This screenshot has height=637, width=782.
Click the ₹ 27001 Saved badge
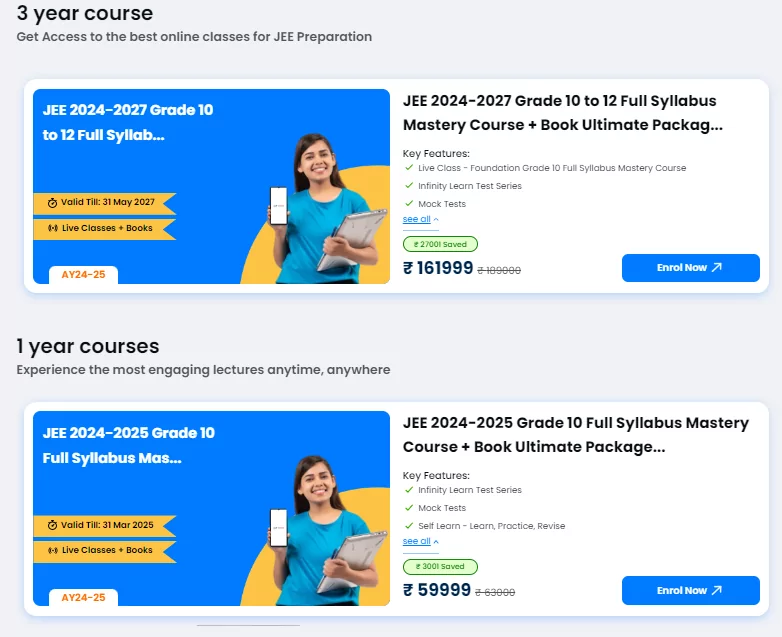[x=440, y=244]
